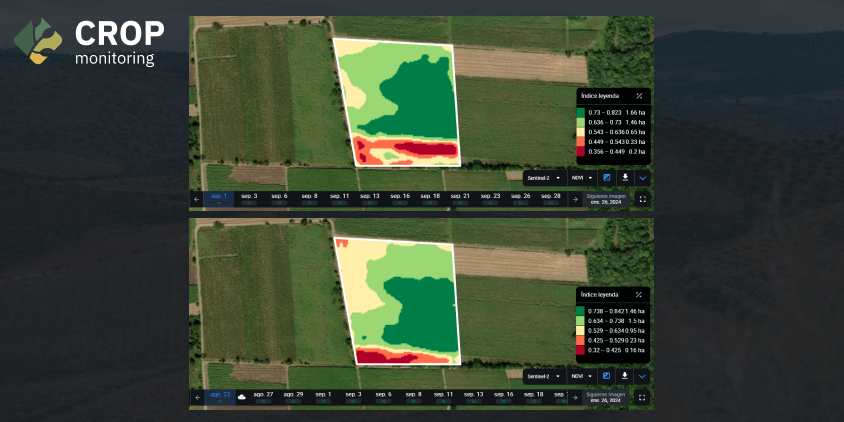This screenshot has height=422, width=844.
Task: Enter fullscreen on the bottom map
Action: [642, 398]
